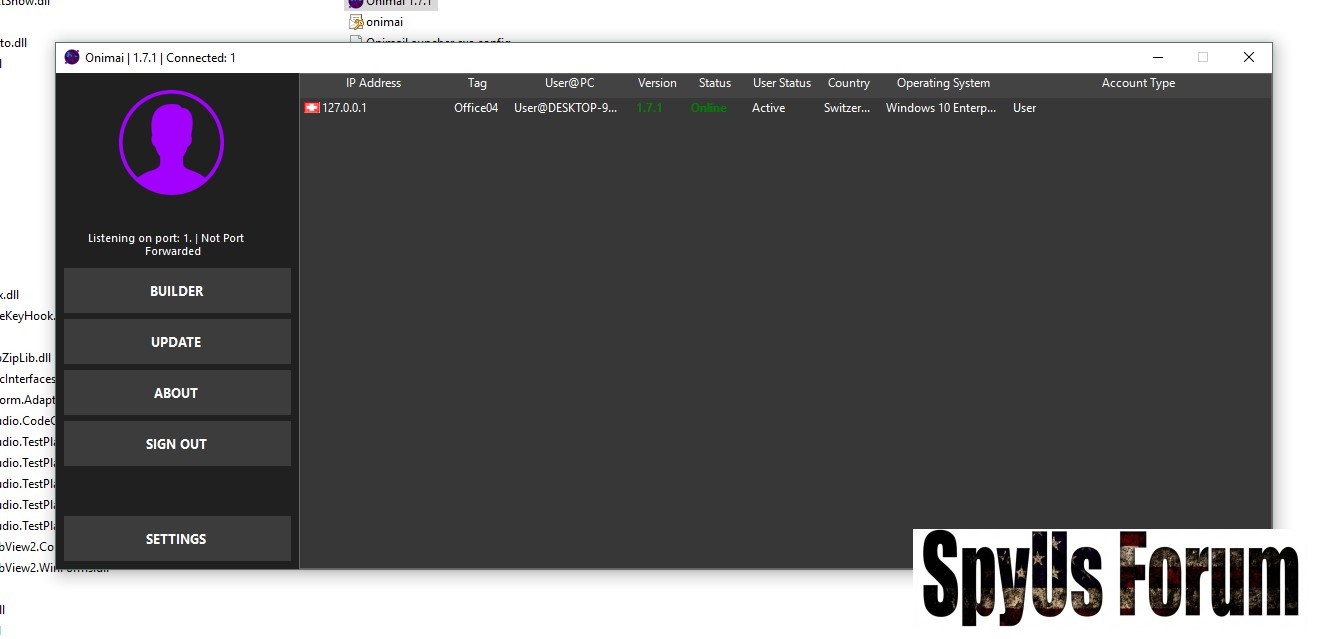Open the ABOUT section
Image resolution: width=1318 pixels, height=639 pixels.
(177, 393)
